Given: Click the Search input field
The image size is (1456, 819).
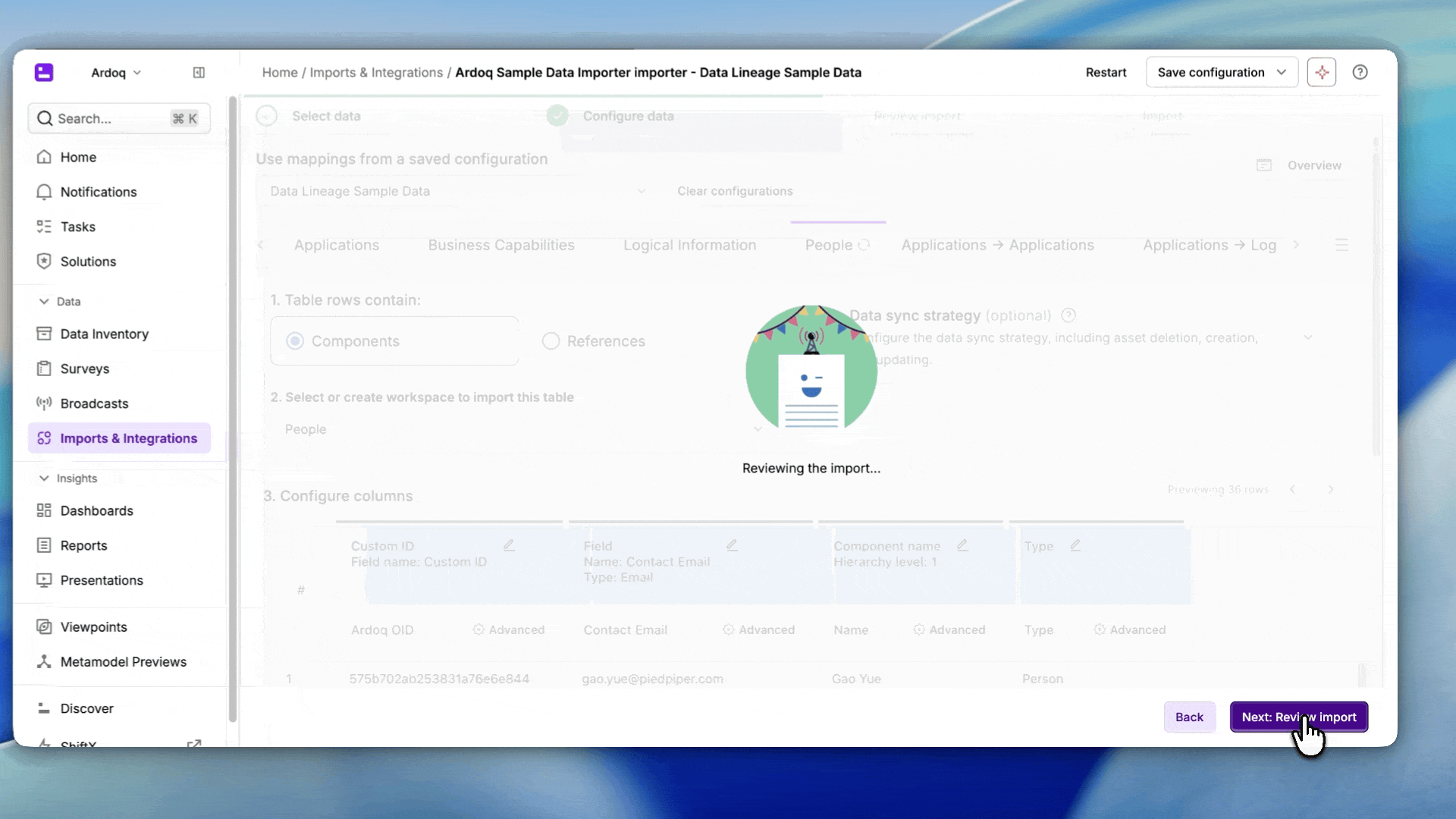Looking at the screenshot, I should pos(119,118).
